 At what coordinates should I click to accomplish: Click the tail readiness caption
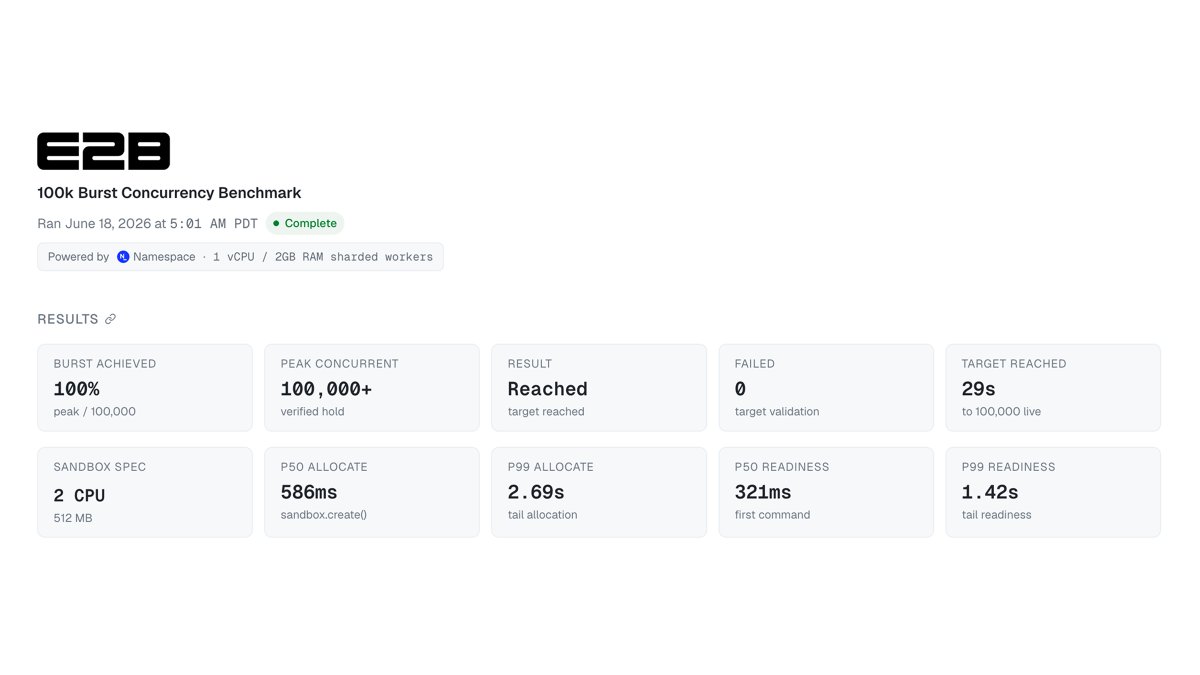pos(997,515)
